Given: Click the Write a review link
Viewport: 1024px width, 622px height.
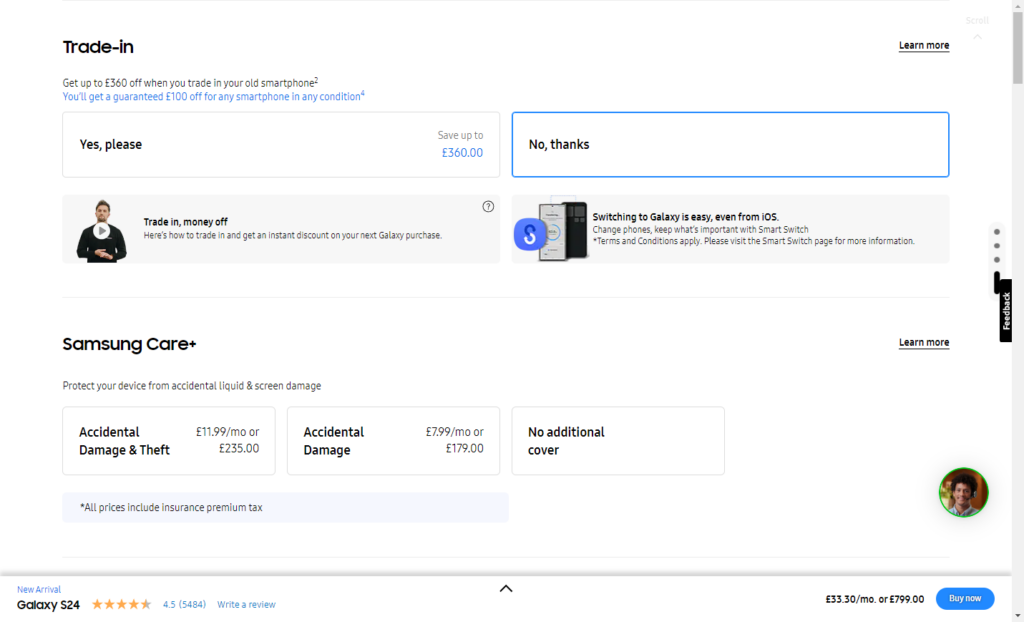Looking at the screenshot, I should pos(246,605).
